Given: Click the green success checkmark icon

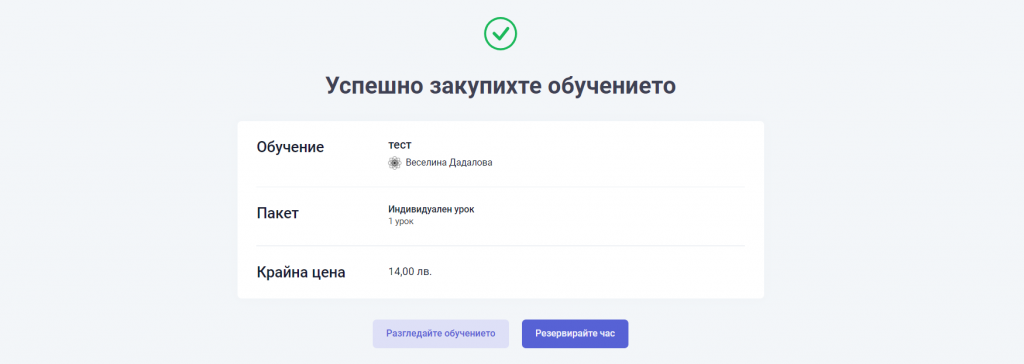Looking at the screenshot, I should (x=500, y=34).
